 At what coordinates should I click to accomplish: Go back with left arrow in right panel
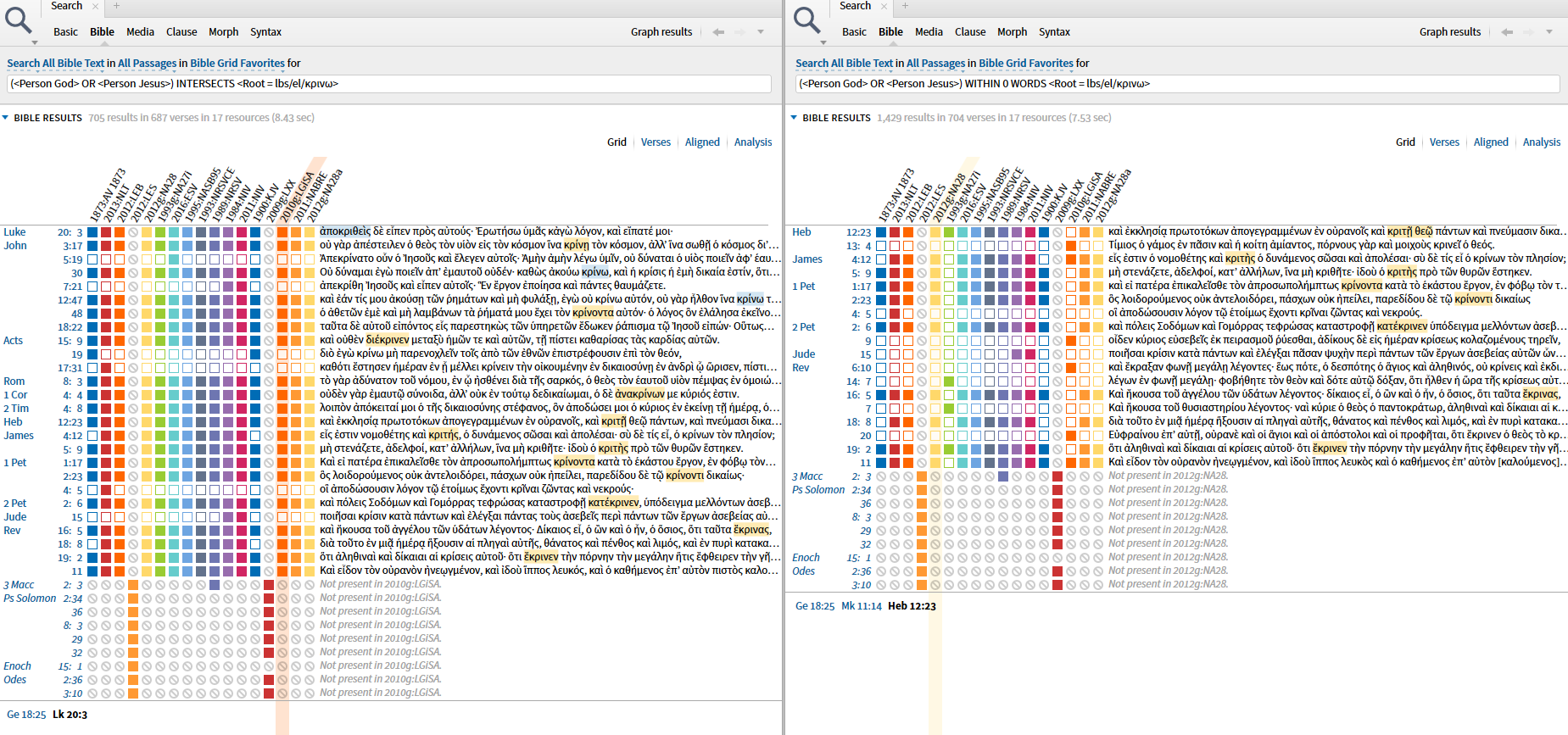click(x=1507, y=32)
